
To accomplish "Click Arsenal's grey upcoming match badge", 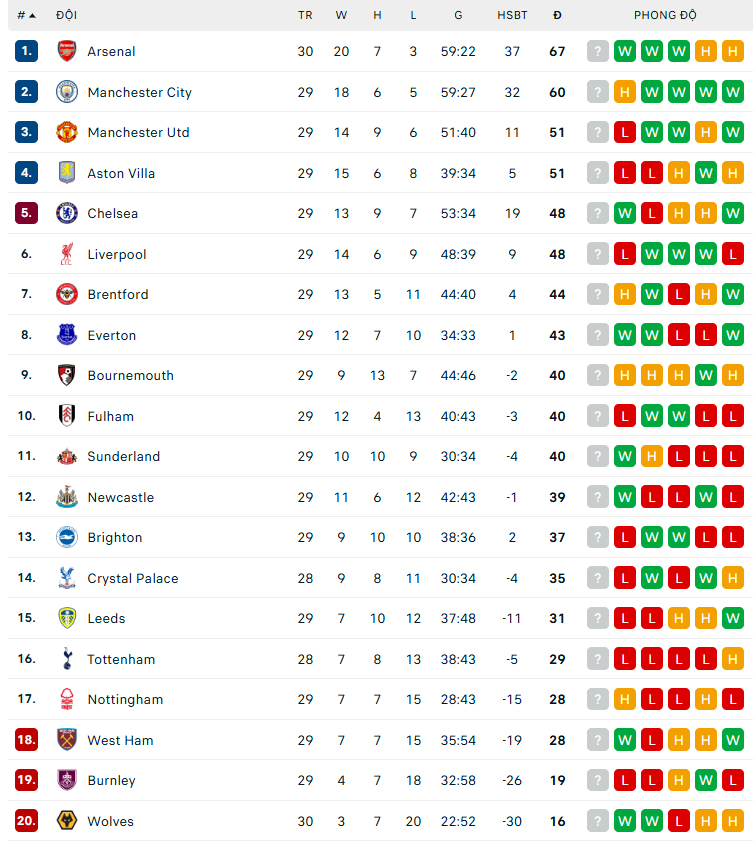I will [x=598, y=51].
